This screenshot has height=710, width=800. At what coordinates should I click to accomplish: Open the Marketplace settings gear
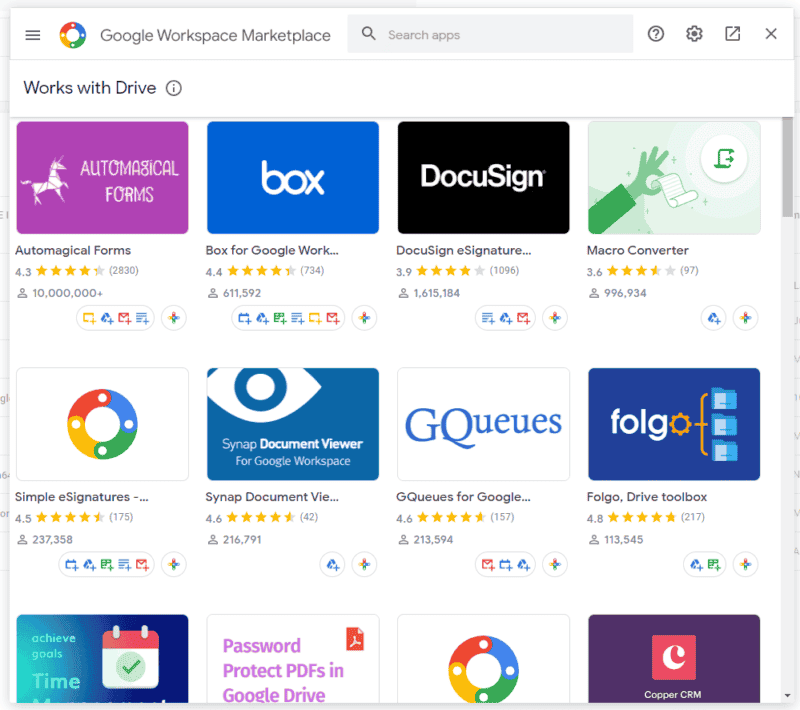[x=694, y=33]
